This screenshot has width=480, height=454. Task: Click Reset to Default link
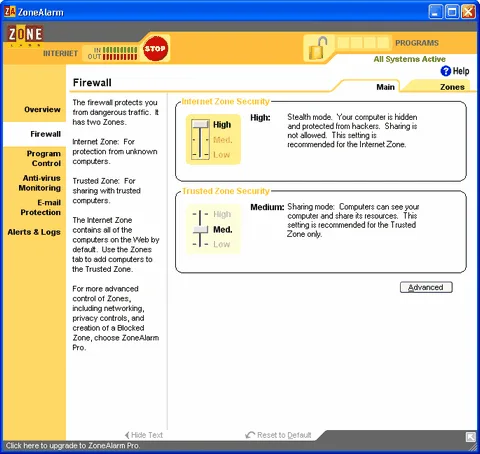coord(284,435)
